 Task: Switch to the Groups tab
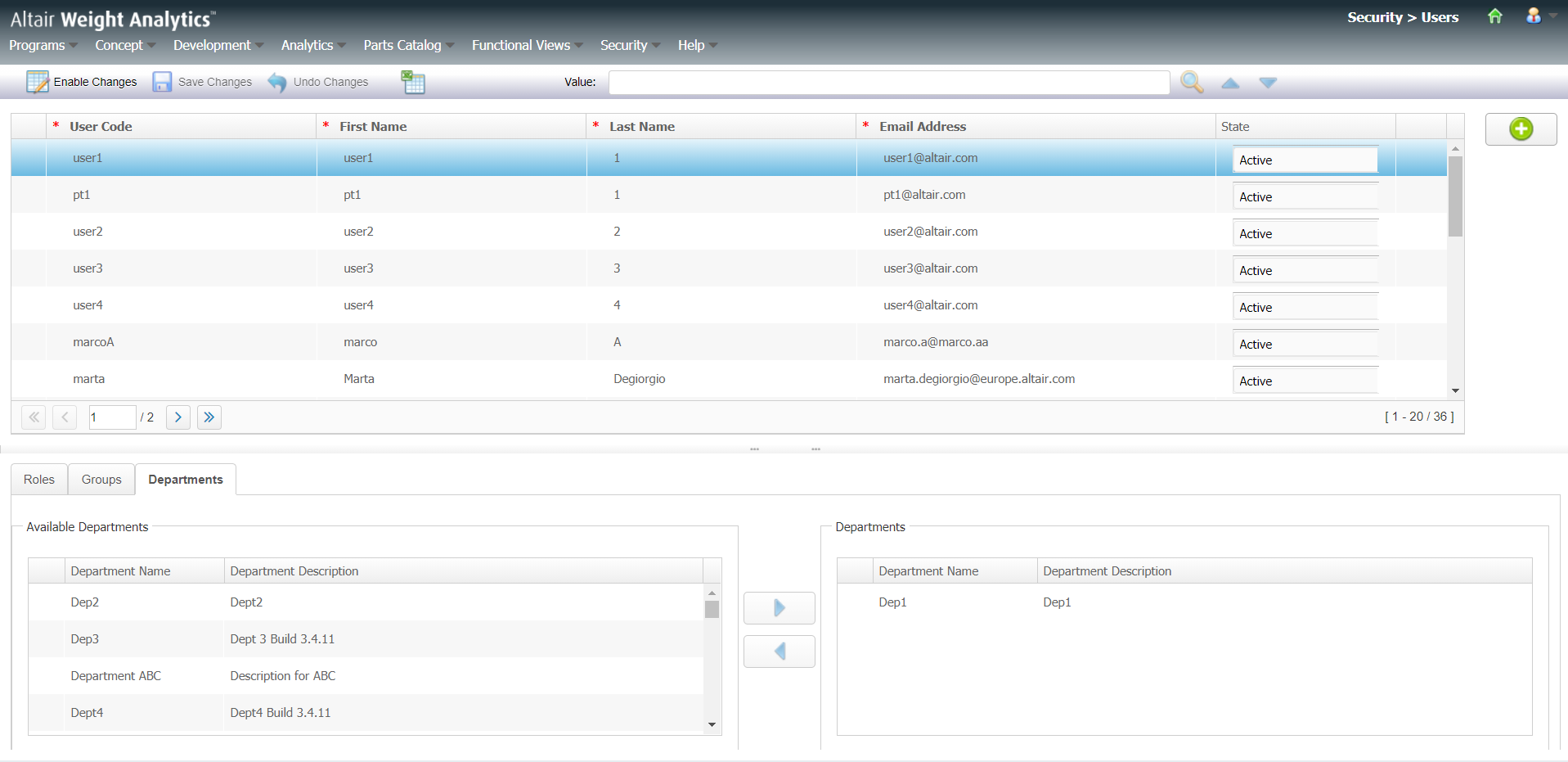coord(101,480)
